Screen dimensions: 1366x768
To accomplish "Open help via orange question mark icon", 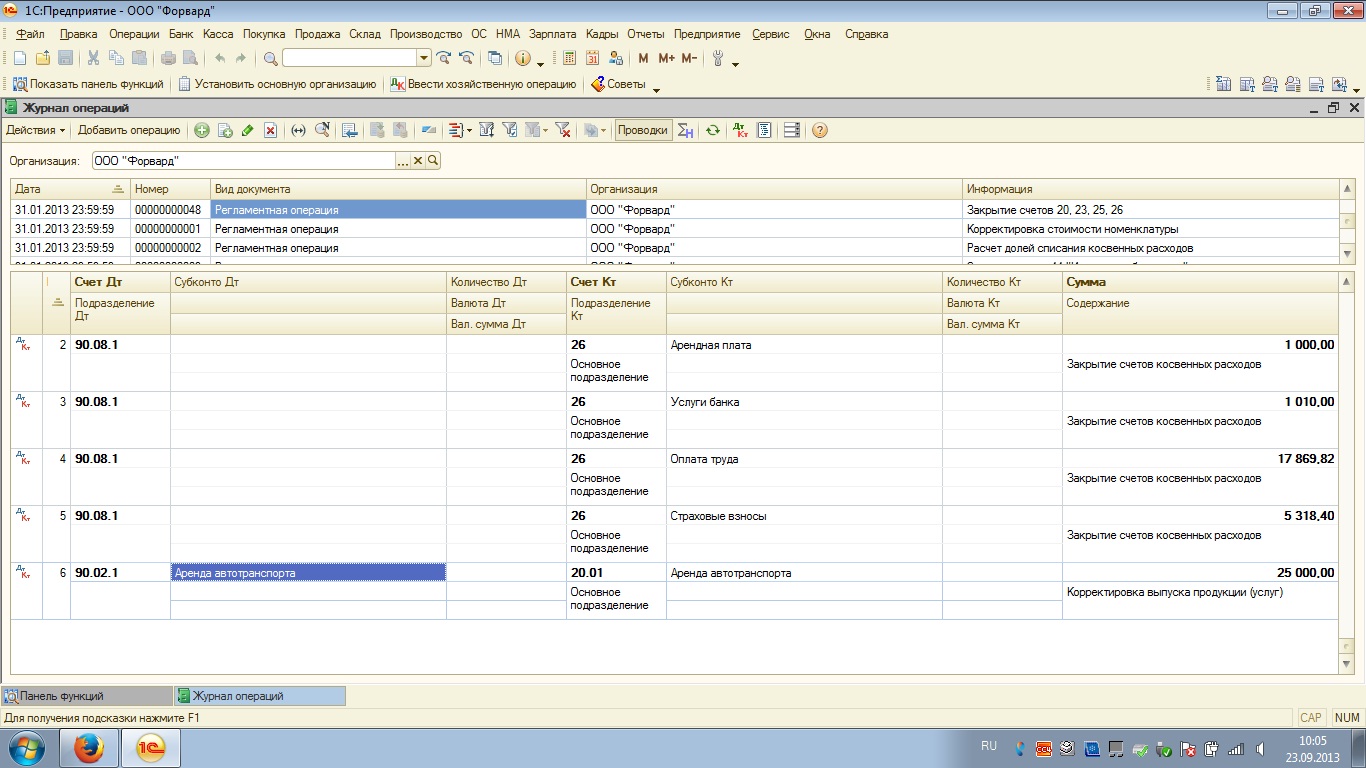I will [x=820, y=130].
